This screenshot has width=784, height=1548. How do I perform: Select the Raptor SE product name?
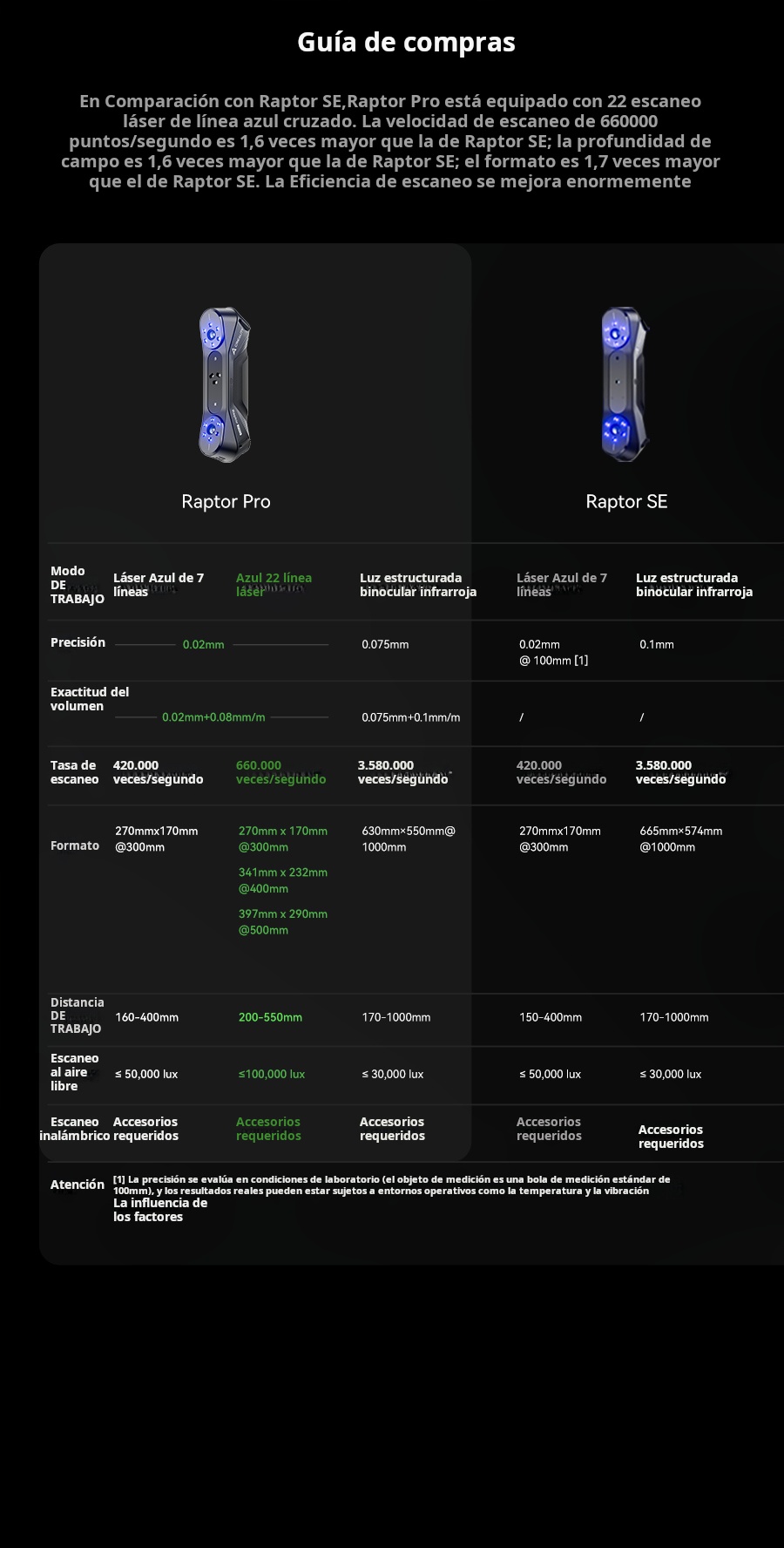[x=626, y=501]
